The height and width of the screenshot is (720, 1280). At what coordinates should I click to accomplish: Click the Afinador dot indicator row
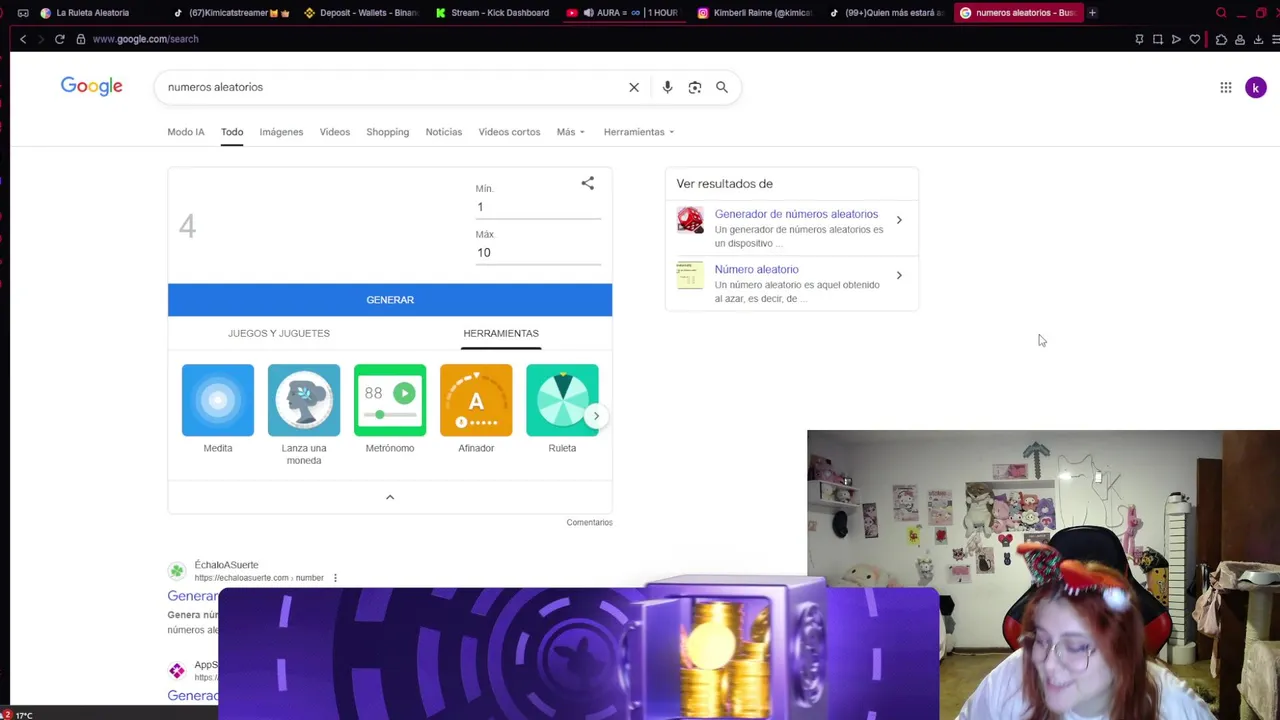pyautogui.click(x=476, y=422)
